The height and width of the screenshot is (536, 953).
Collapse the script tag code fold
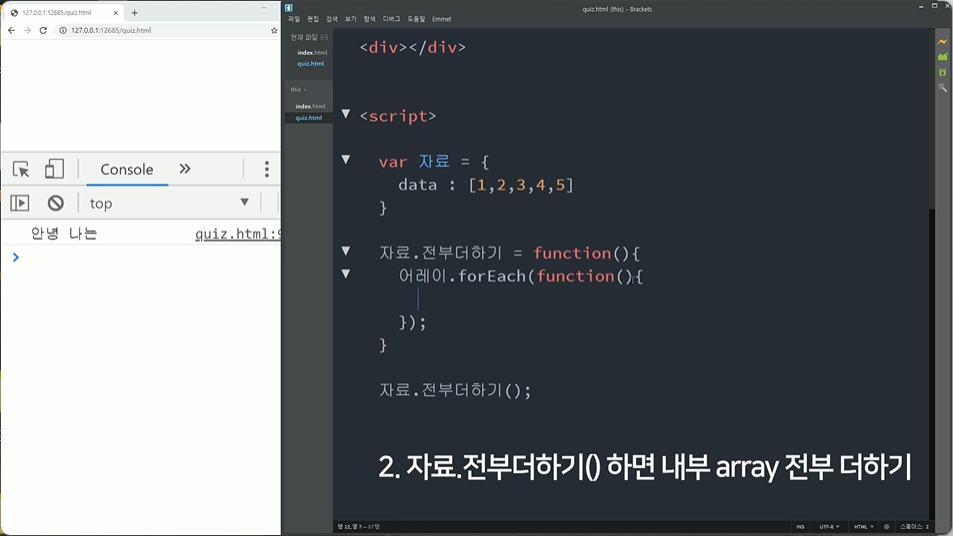click(346, 114)
